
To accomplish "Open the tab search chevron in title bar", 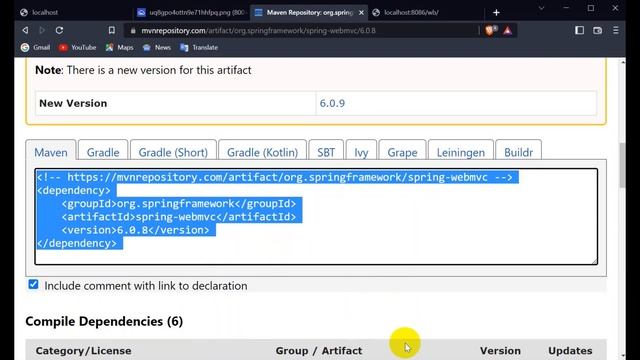I will (541, 8).
